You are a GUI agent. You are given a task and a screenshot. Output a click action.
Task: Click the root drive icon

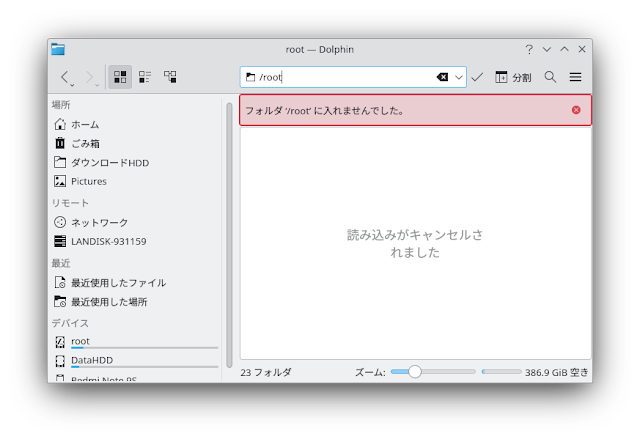click(60, 342)
